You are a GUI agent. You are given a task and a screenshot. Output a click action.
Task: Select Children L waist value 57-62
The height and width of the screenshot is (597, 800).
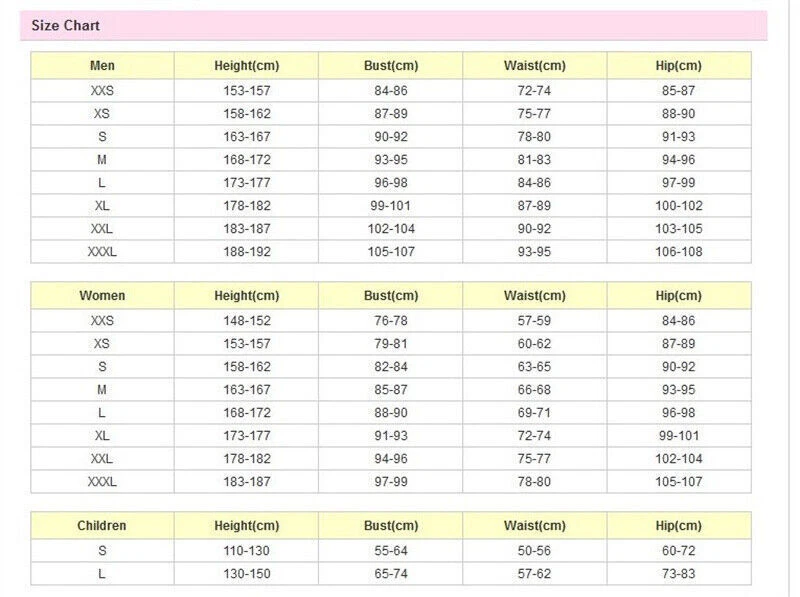click(x=534, y=574)
